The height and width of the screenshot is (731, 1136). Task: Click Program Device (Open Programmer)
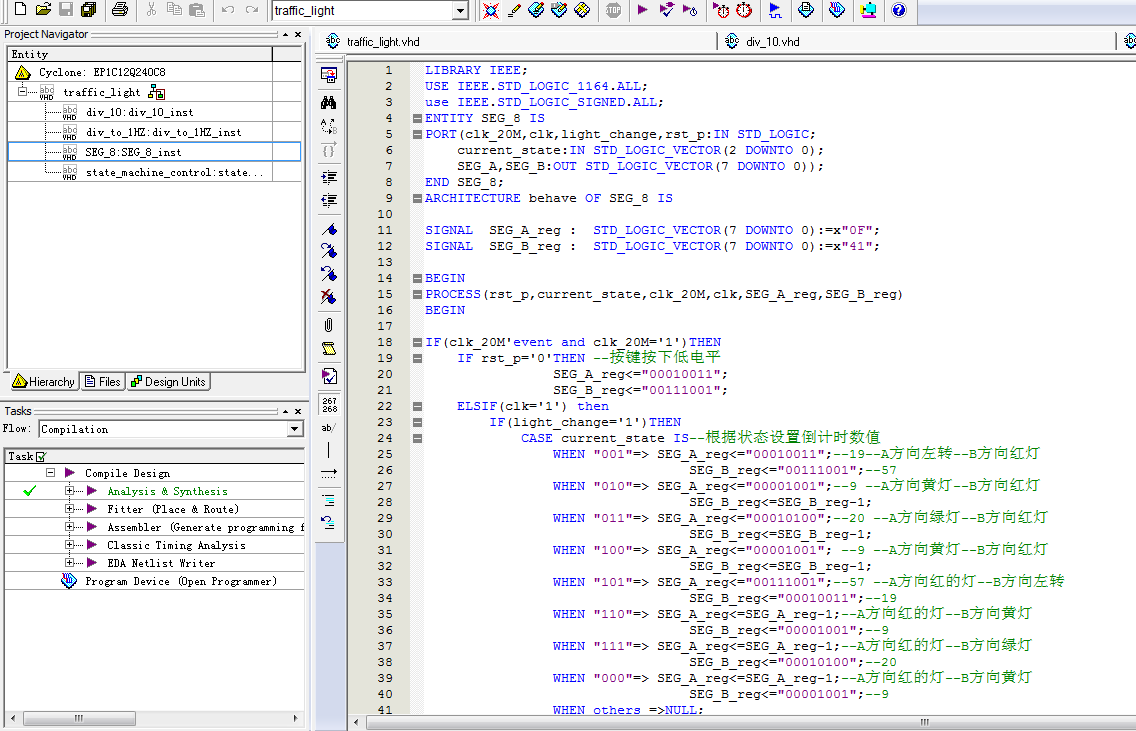pos(180,581)
